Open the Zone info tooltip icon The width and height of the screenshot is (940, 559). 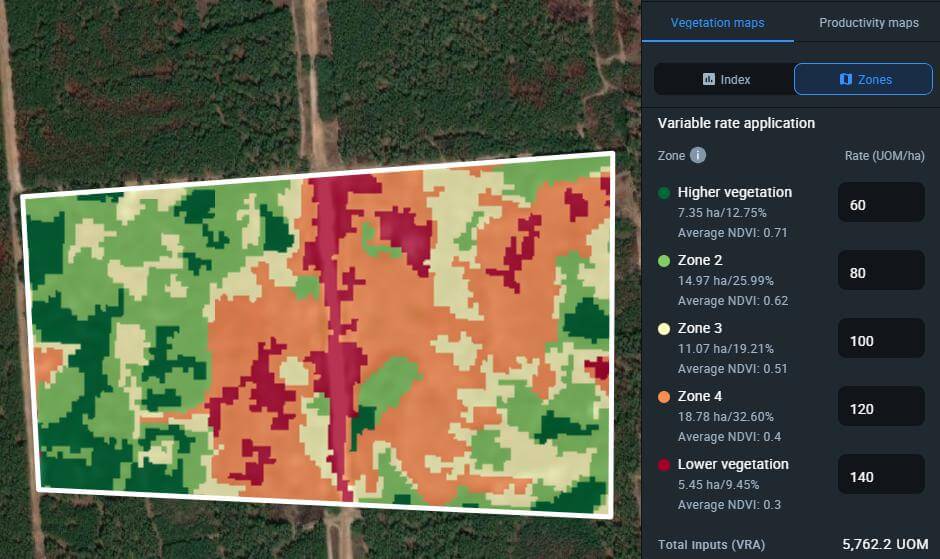(698, 155)
